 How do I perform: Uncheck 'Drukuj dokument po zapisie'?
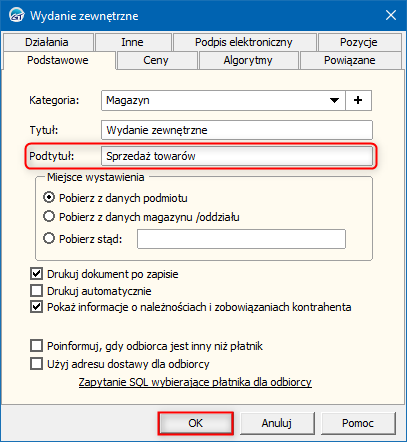click(36, 274)
